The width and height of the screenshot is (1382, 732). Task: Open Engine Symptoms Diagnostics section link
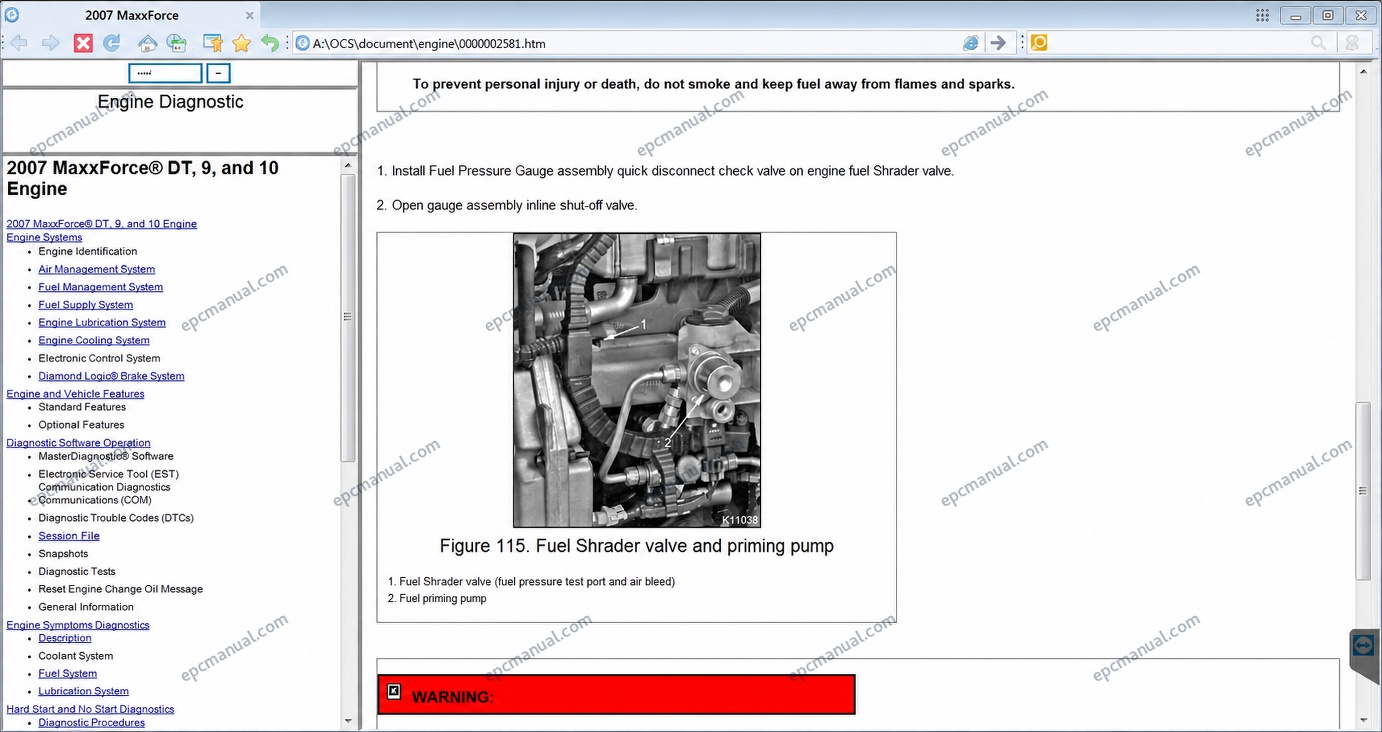[78, 625]
